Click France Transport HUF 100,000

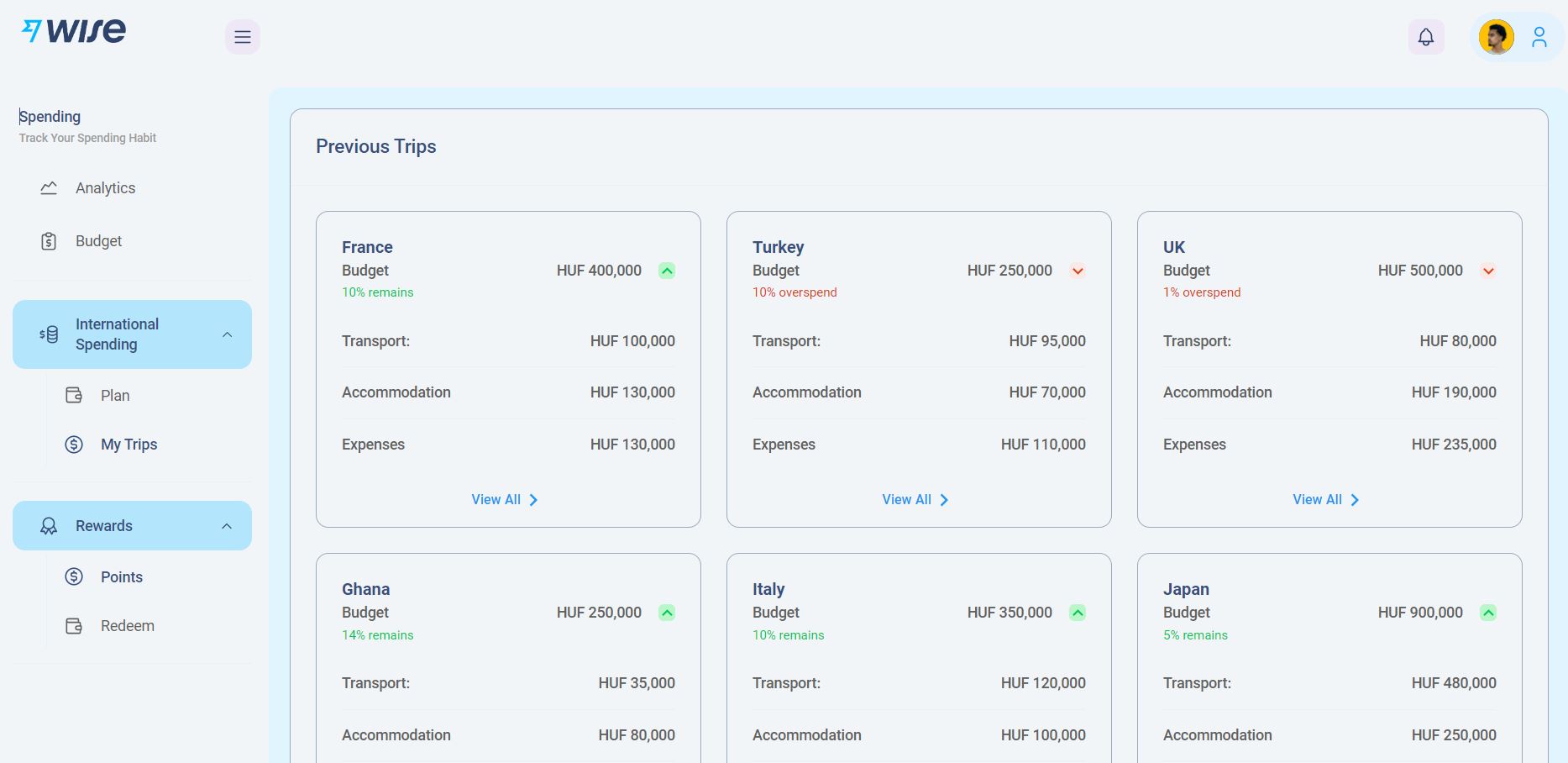pos(632,341)
